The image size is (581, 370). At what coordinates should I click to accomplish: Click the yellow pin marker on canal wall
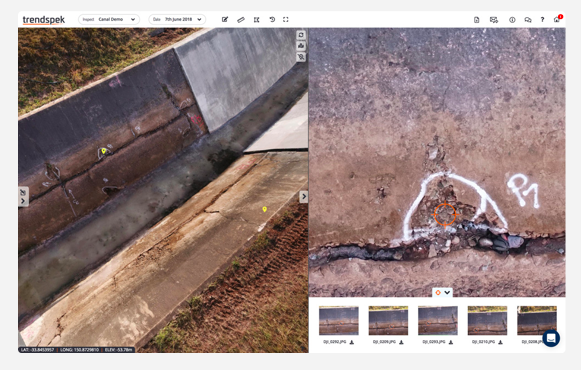pyautogui.click(x=104, y=151)
